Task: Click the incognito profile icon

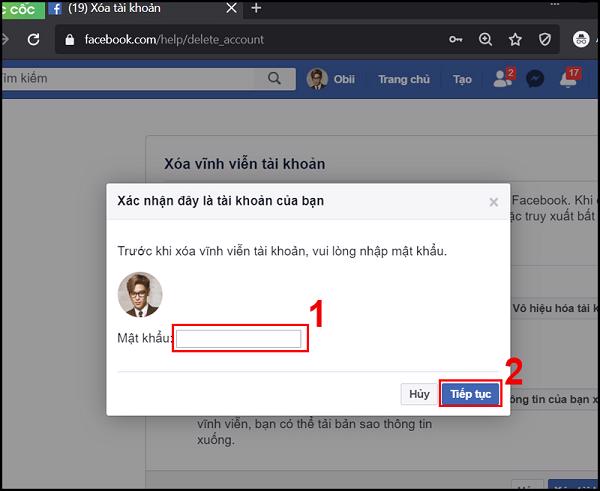Action: pyautogui.click(x=583, y=40)
